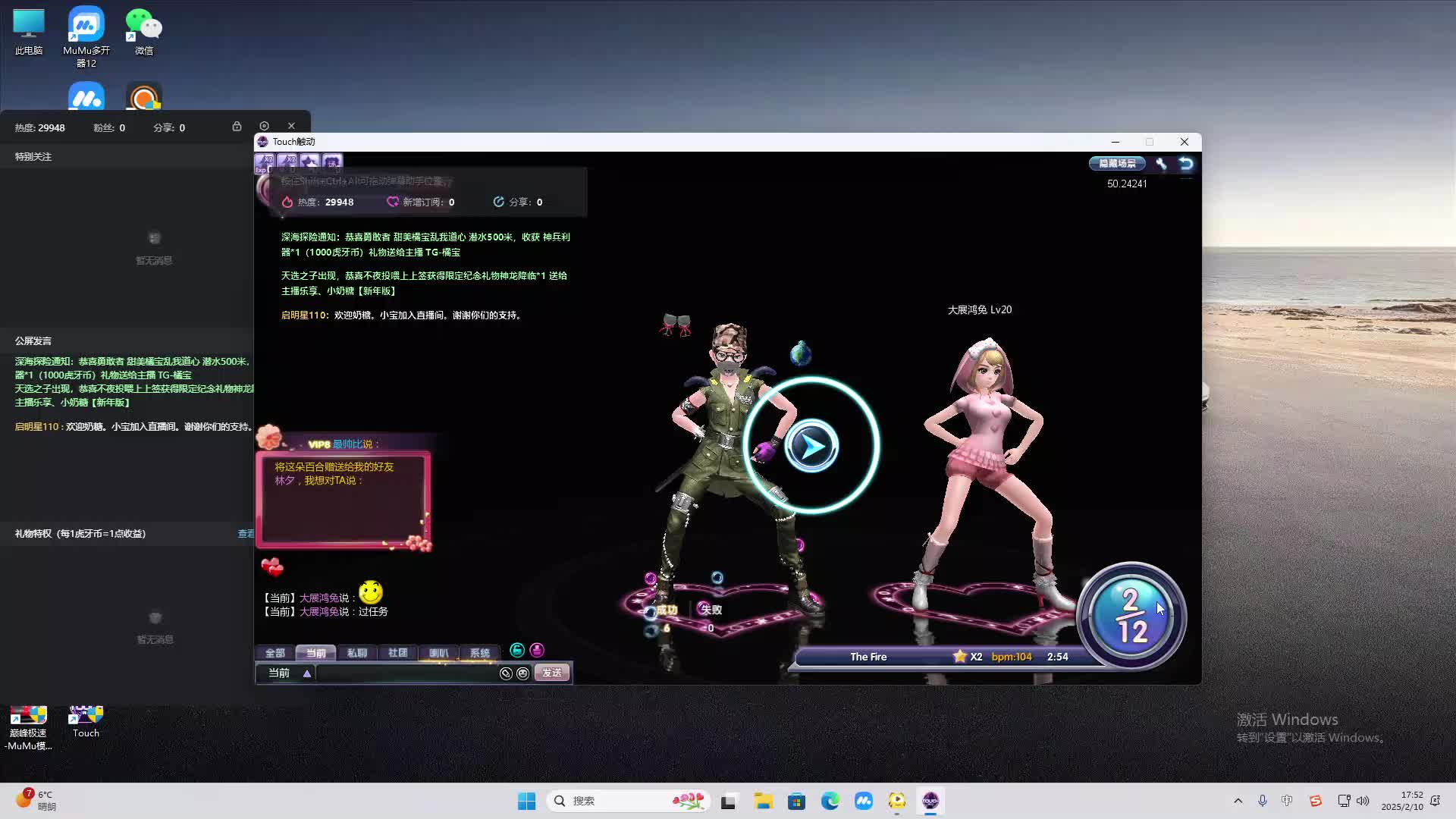Click the blue return arrow icon
The height and width of the screenshot is (819, 1456).
1186,163
